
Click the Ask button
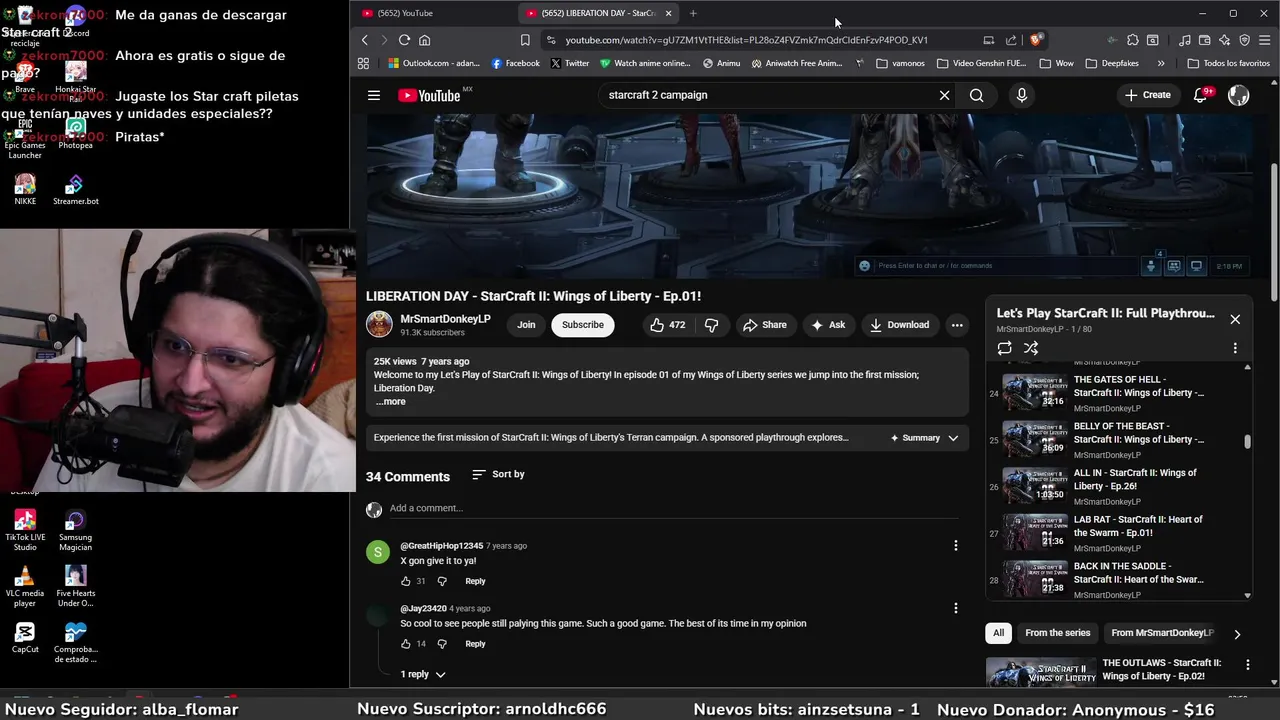pos(828,325)
